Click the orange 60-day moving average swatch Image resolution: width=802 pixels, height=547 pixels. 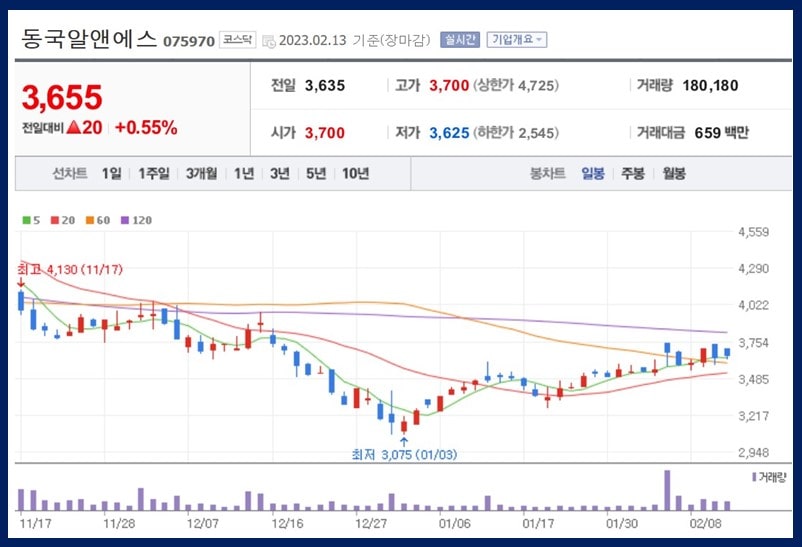(x=90, y=220)
